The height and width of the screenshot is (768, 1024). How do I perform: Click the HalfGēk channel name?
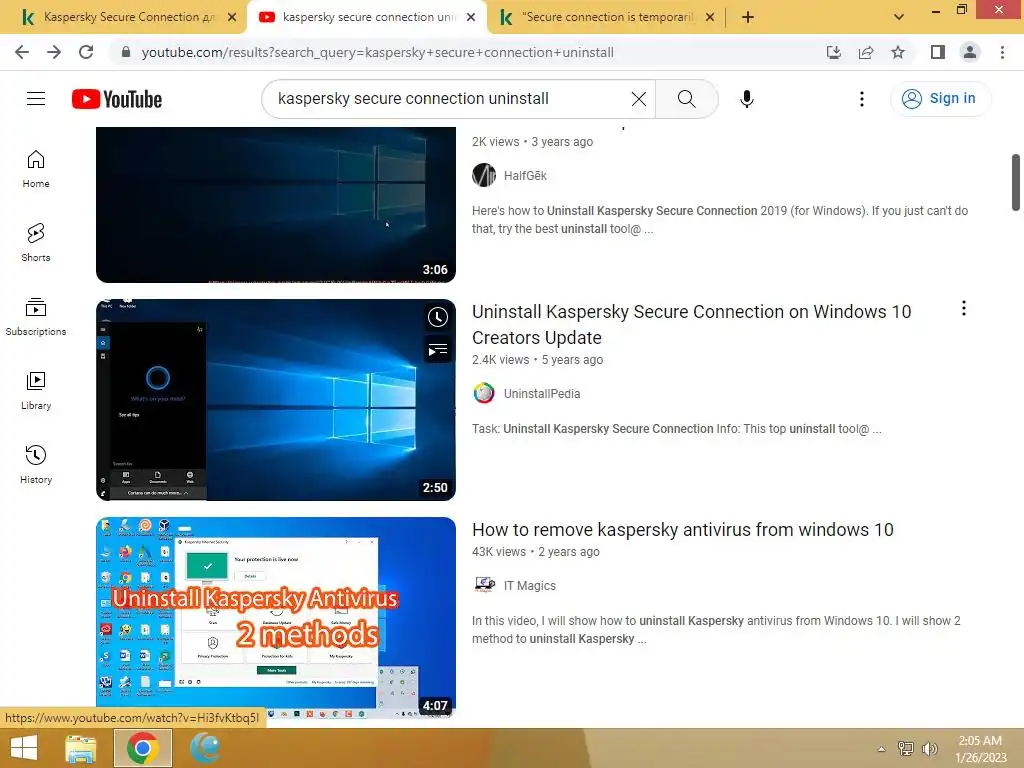[525, 176]
